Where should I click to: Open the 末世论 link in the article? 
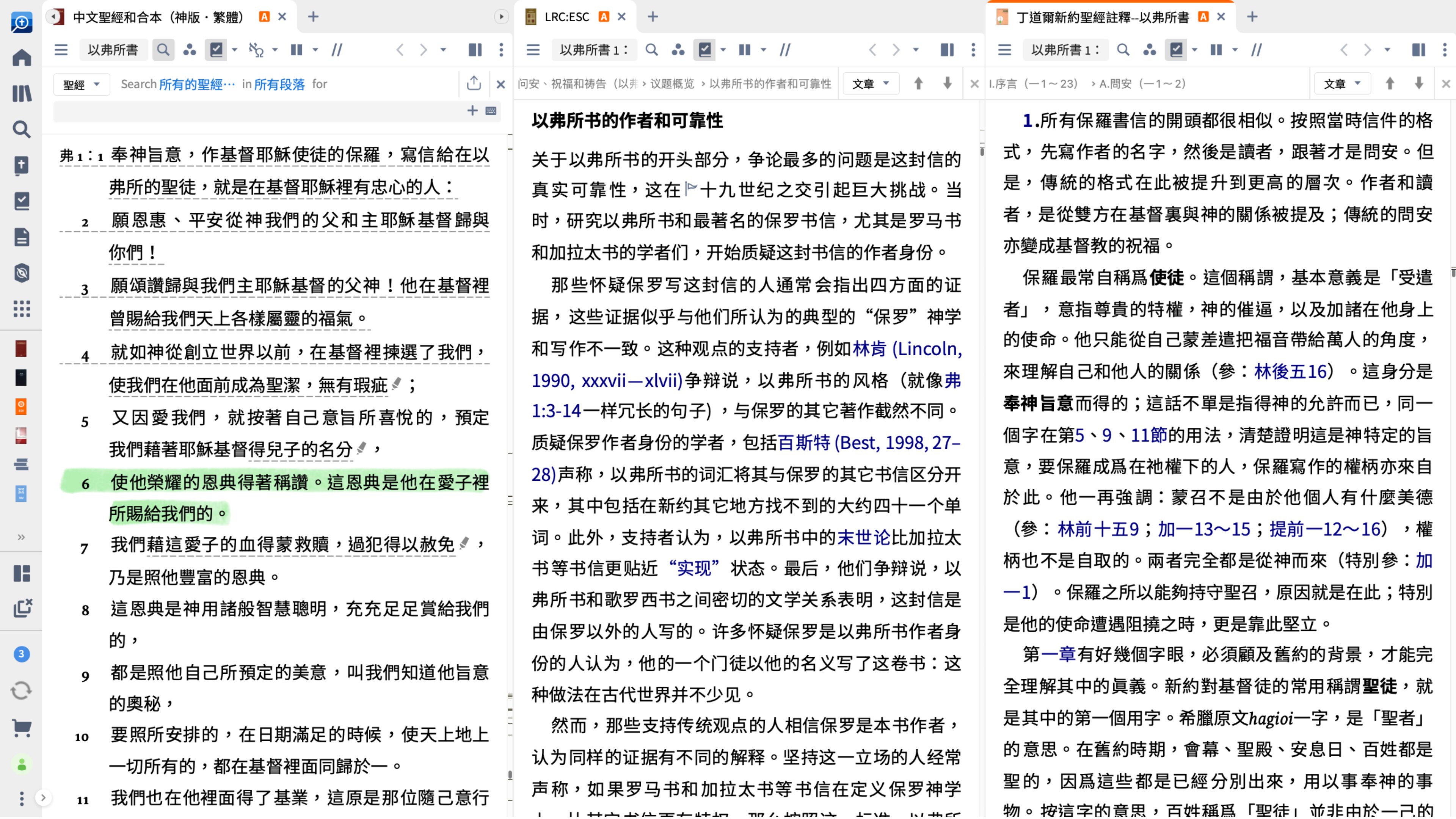pyautogui.click(x=863, y=538)
